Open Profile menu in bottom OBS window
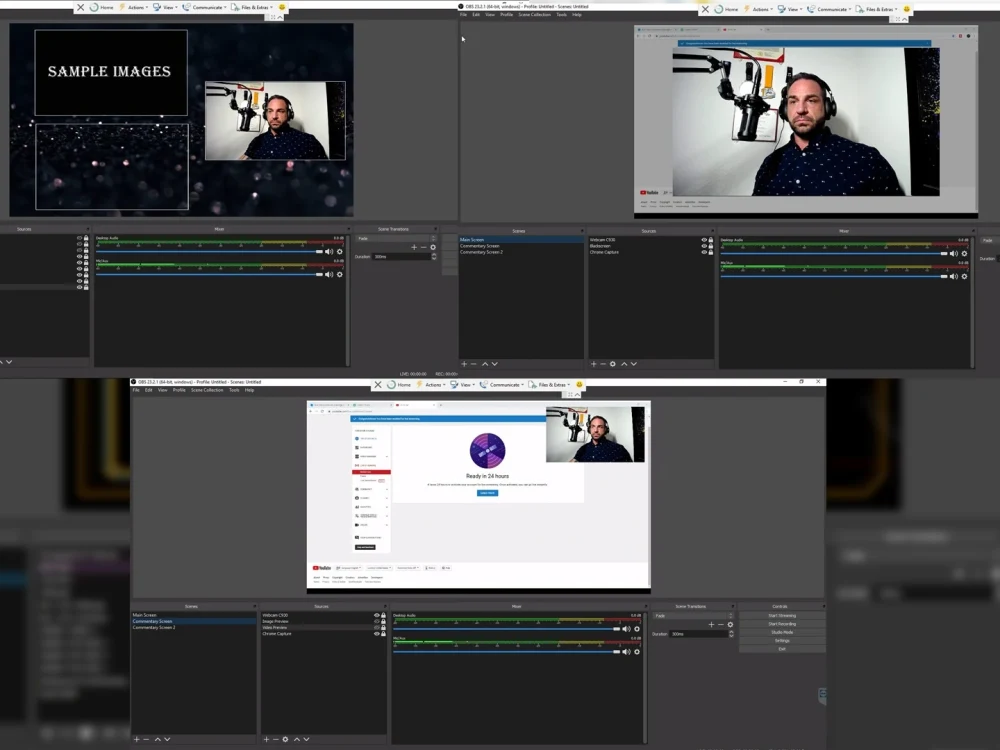 click(x=179, y=390)
